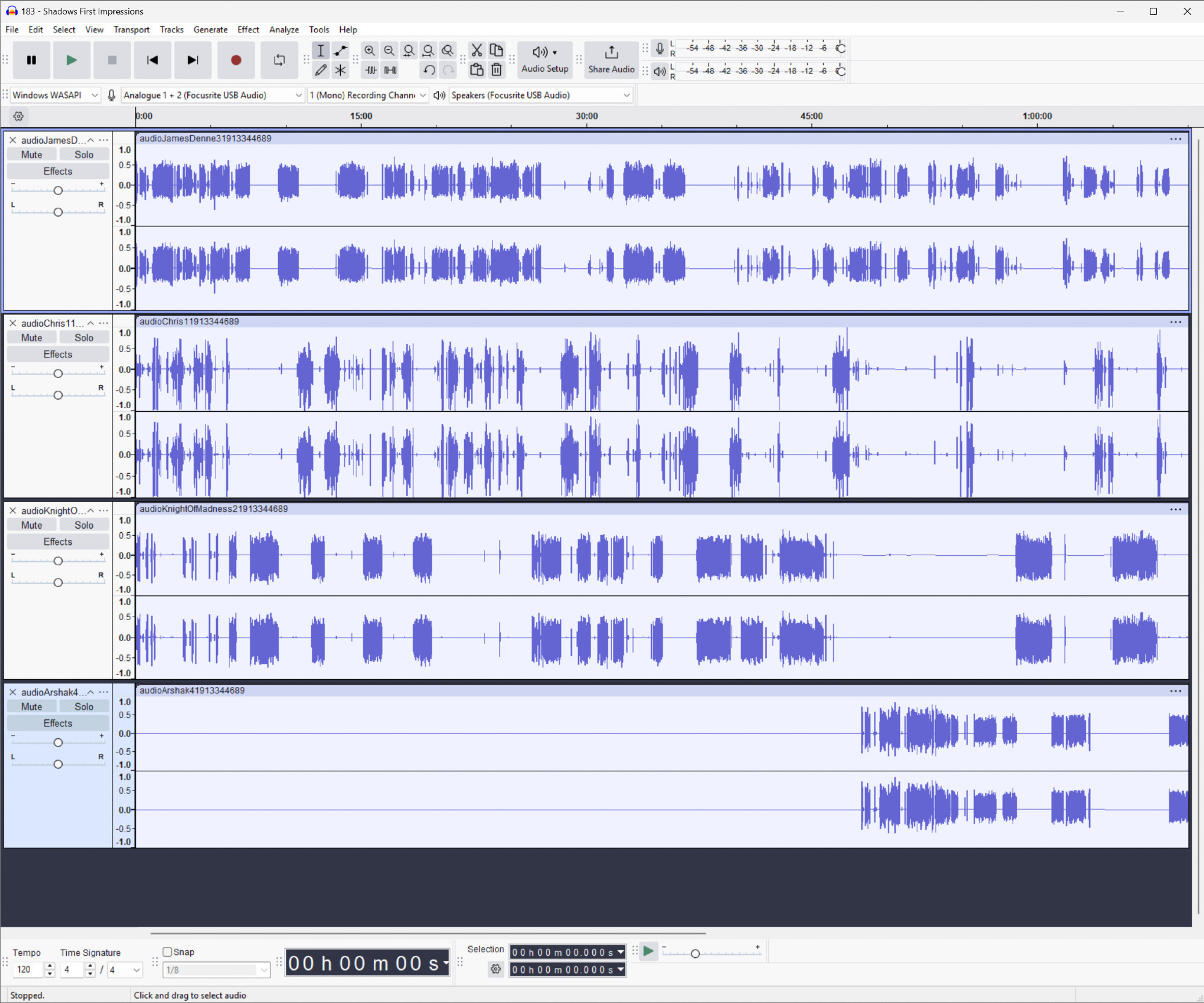This screenshot has height=1003, width=1204.
Task: Toggle the Loop playback button
Action: 279,60
